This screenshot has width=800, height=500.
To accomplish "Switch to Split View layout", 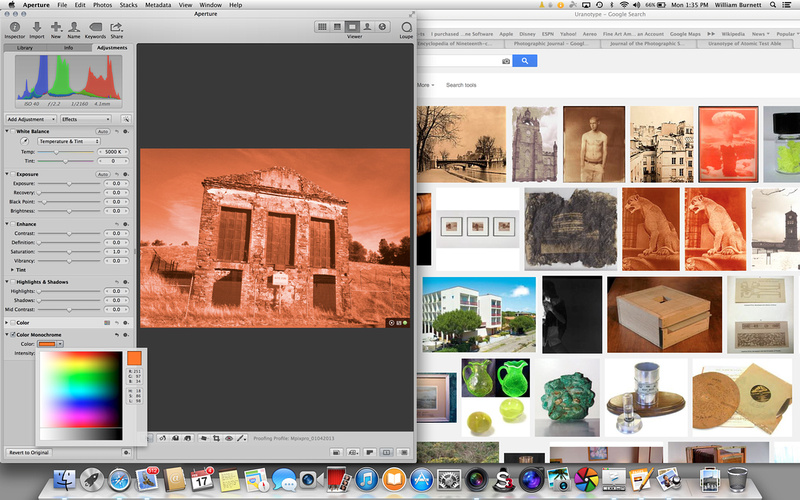I will (337, 27).
